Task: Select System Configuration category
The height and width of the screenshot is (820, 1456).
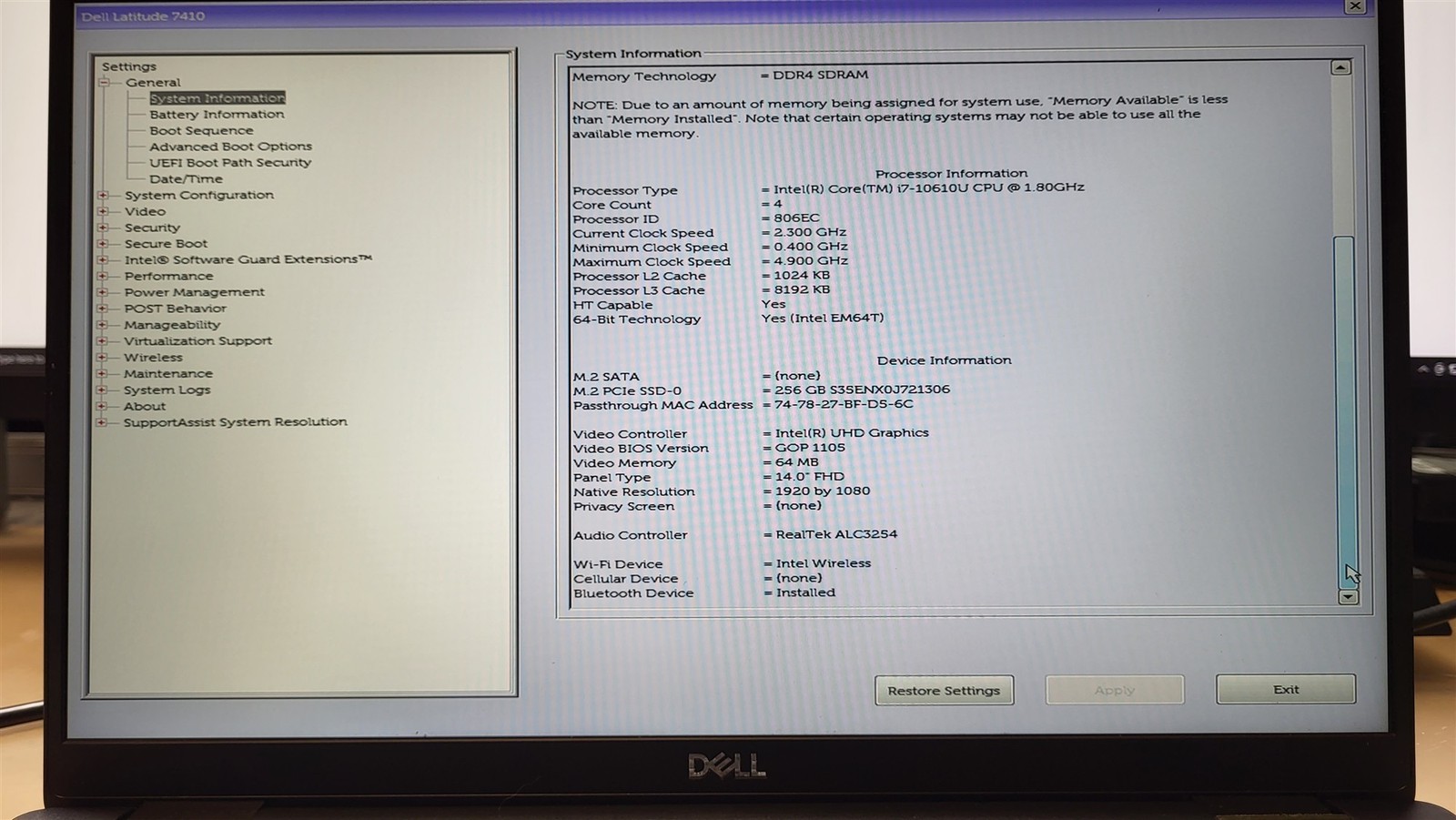Action: coord(199,196)
